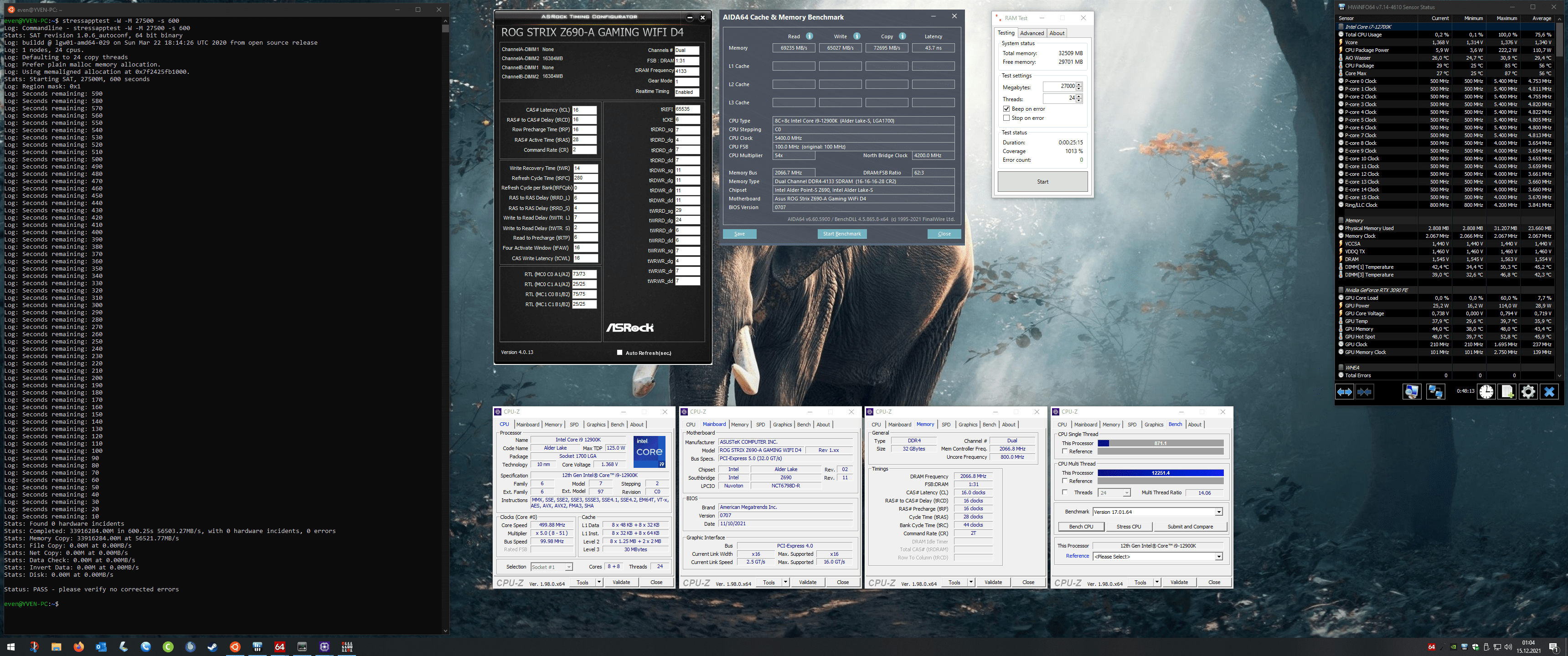Click AIDA64 red 64 taskbar icon
Screen dimensions: 1568x656
[280, 647]
